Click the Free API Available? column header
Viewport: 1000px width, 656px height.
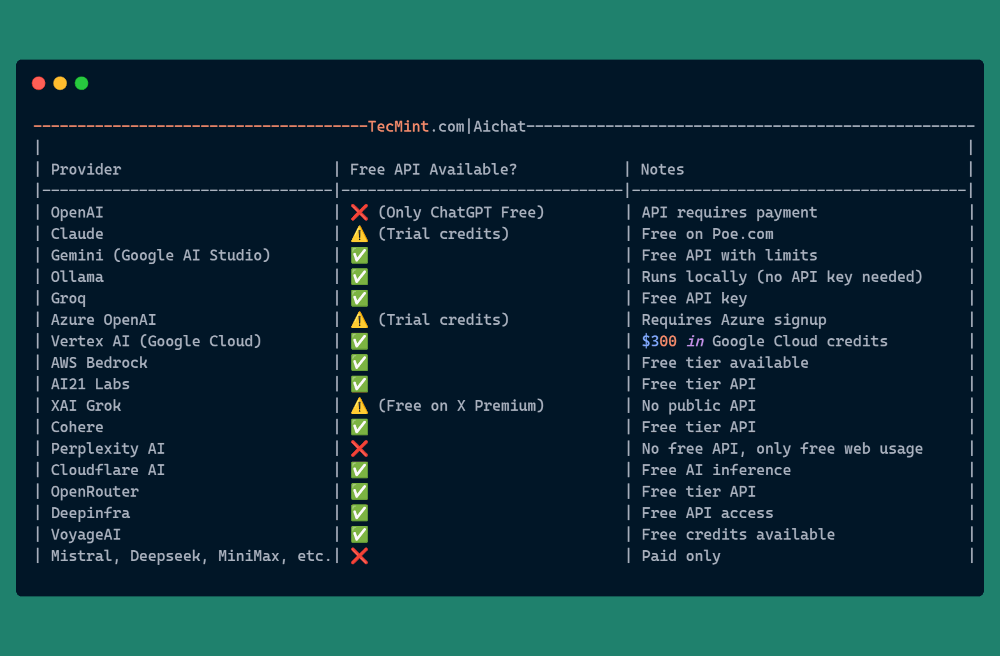[433, 170]
